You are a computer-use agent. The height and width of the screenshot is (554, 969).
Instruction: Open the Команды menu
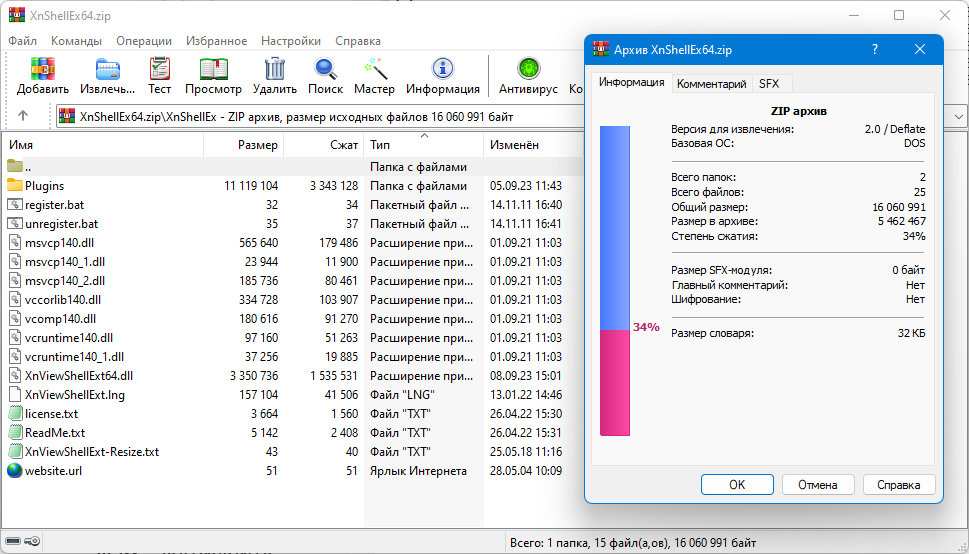(76, 41)
